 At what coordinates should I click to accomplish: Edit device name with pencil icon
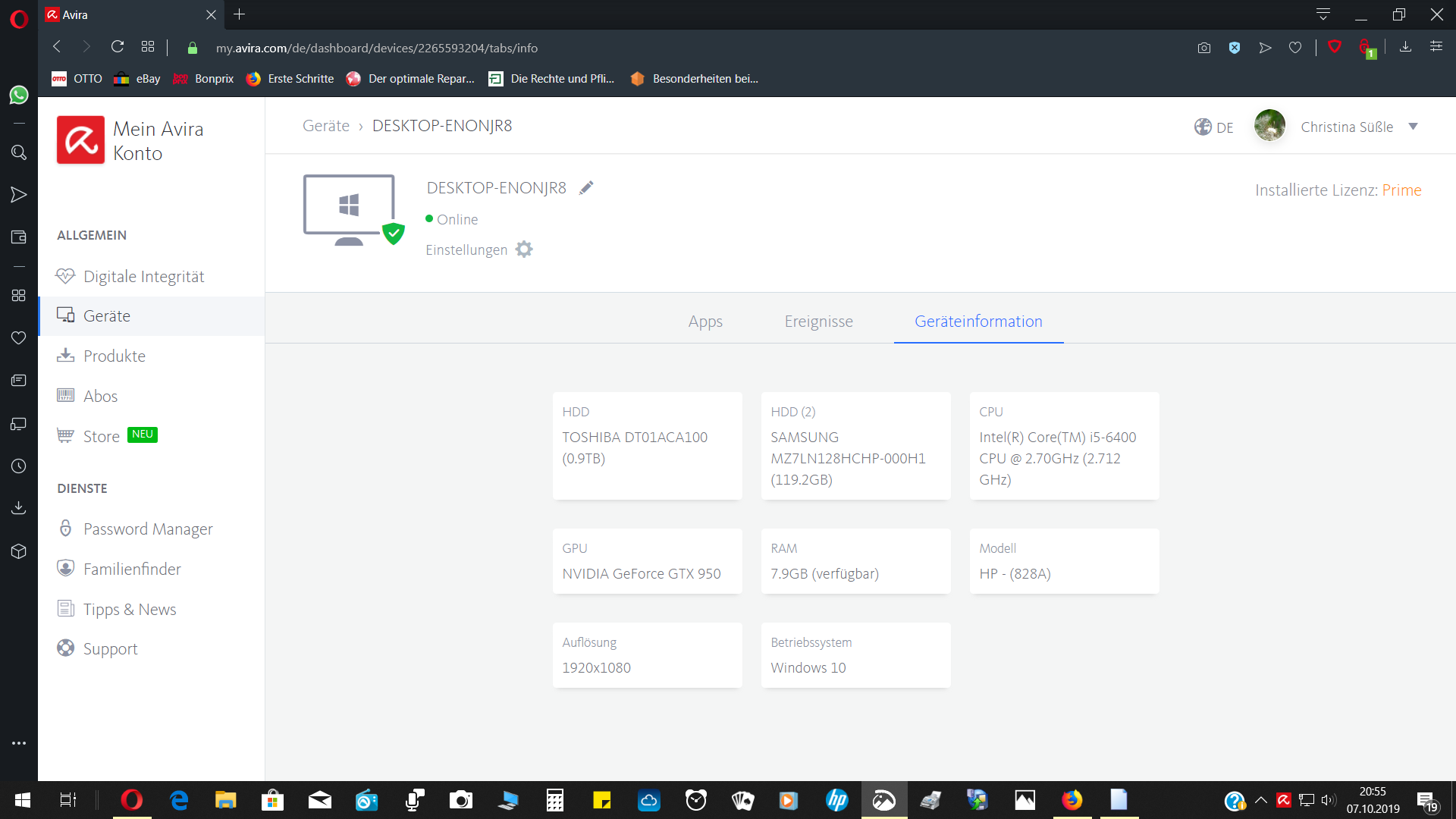point(586,188)
